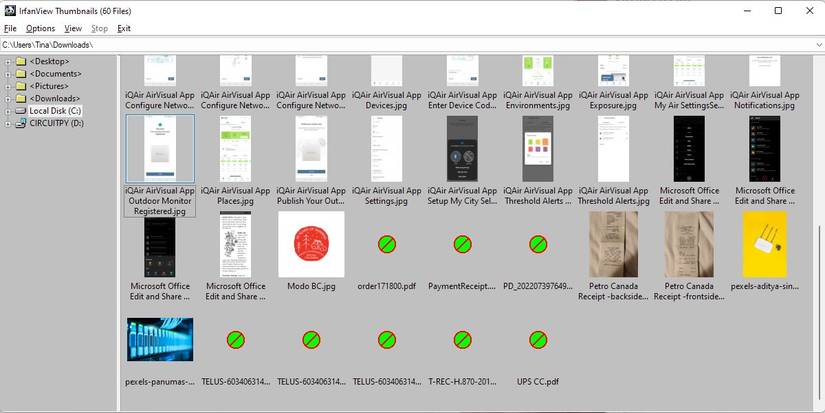Minimize the IrfanView Thumbnails window
Screen dimensions: 825x413
point(747,11)
